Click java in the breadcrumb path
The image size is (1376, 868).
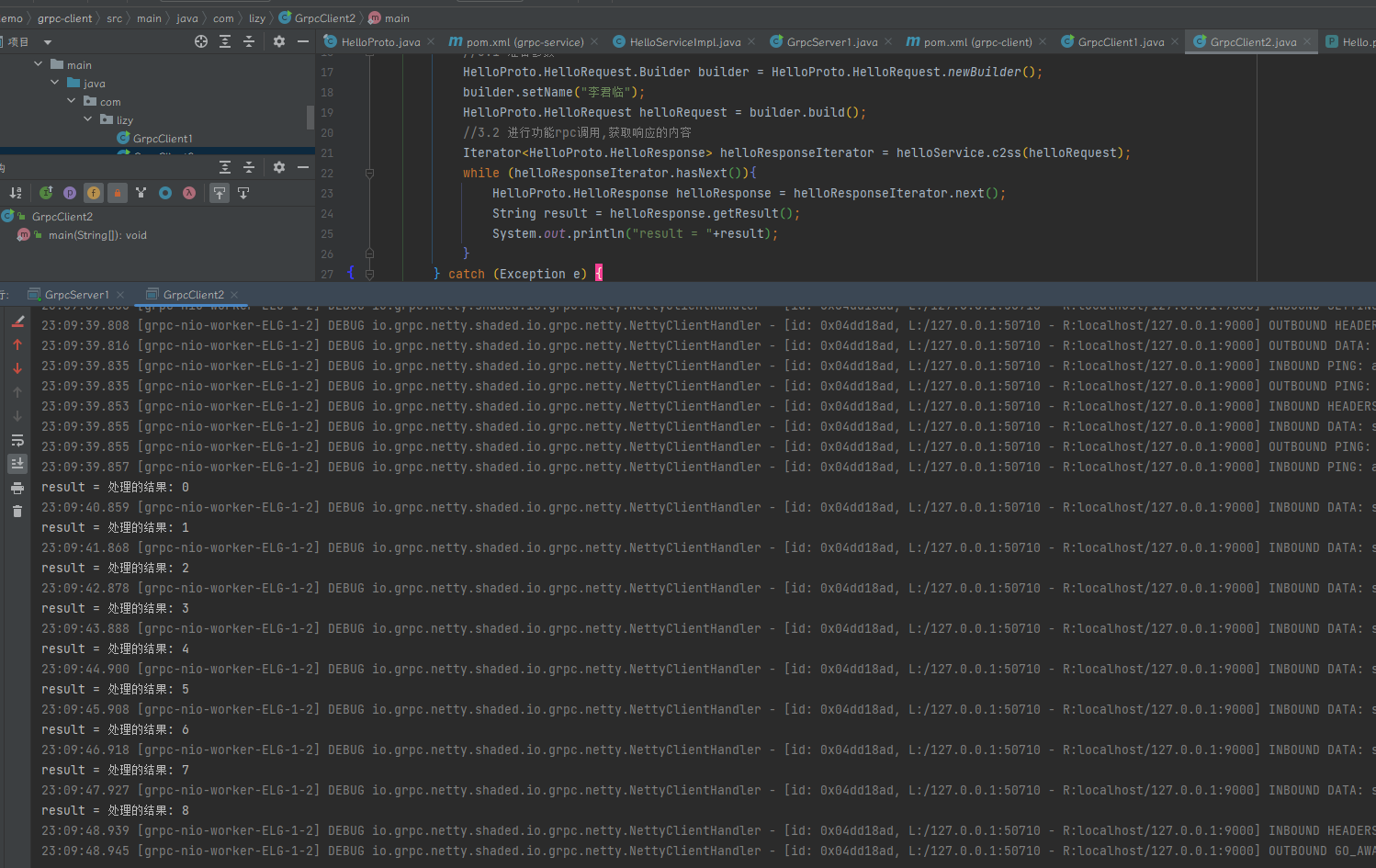click(187, 18)
